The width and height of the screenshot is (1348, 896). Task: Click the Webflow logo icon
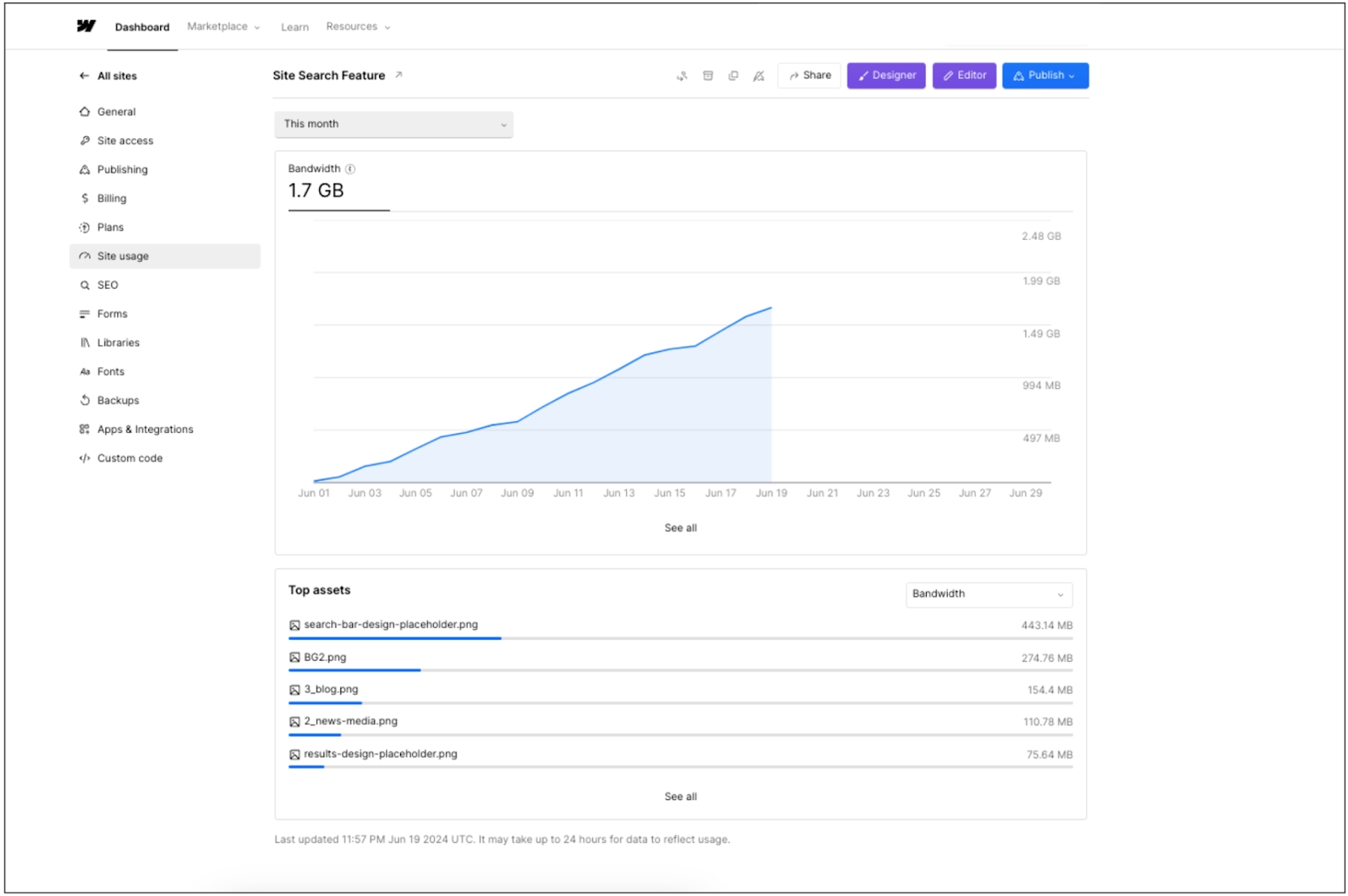click(86, 26)
